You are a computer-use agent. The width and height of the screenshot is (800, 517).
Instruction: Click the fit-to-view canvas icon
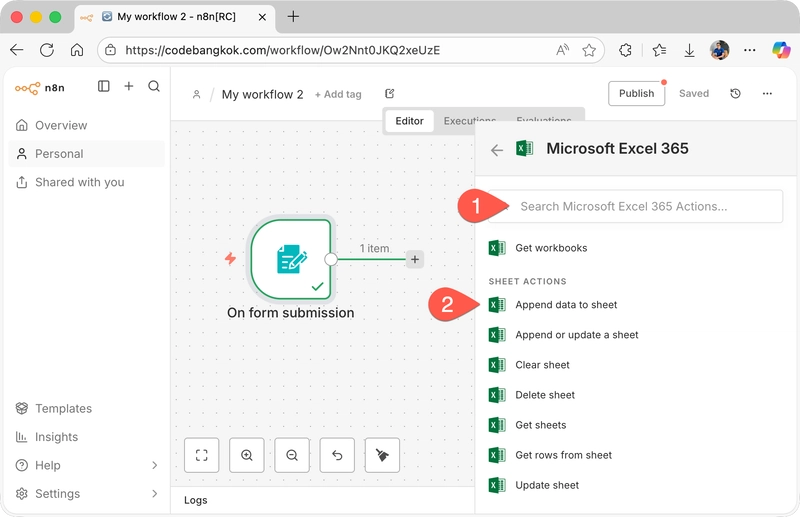(x=201, y=455)
